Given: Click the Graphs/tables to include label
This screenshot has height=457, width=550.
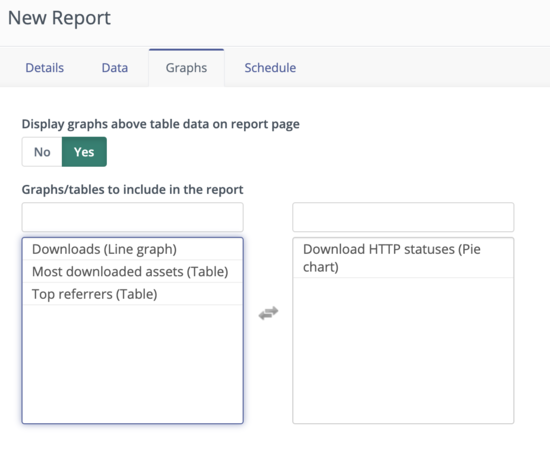Looking at the screenshot, I should (132, 189).
